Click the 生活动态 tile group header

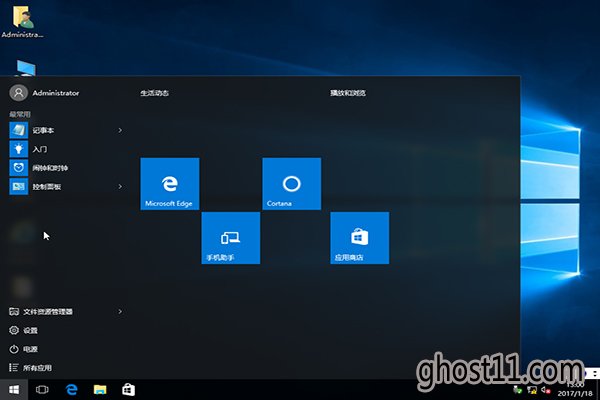coord(155,93)
